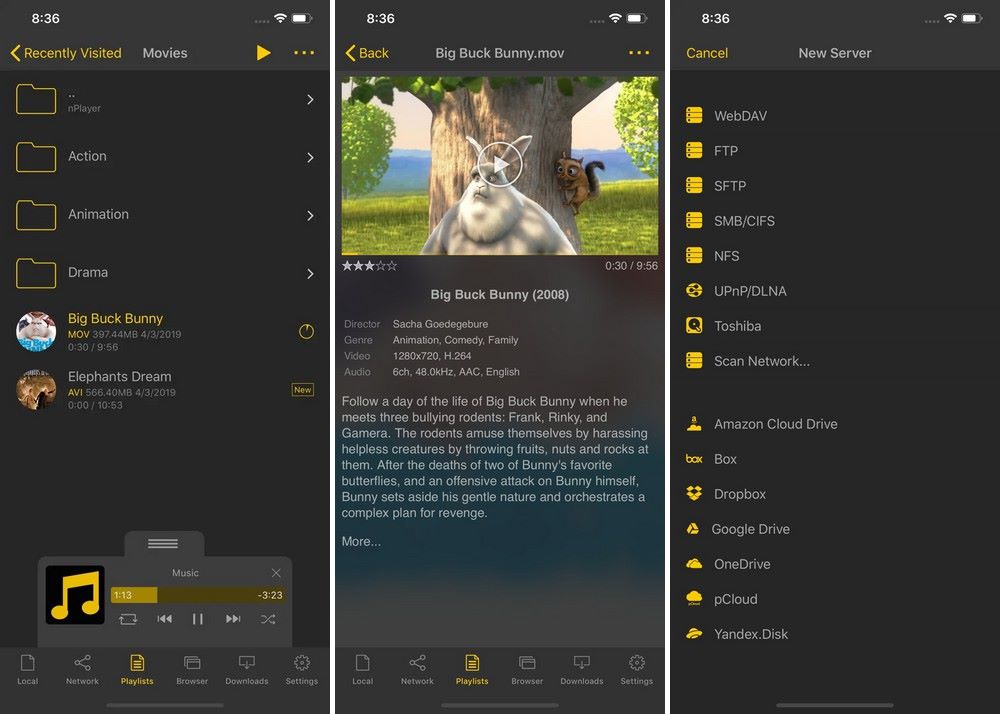The height and width of the screenshot is (714, 1000).
Task: Expand the Animation folder
Action: coord(310,215)
